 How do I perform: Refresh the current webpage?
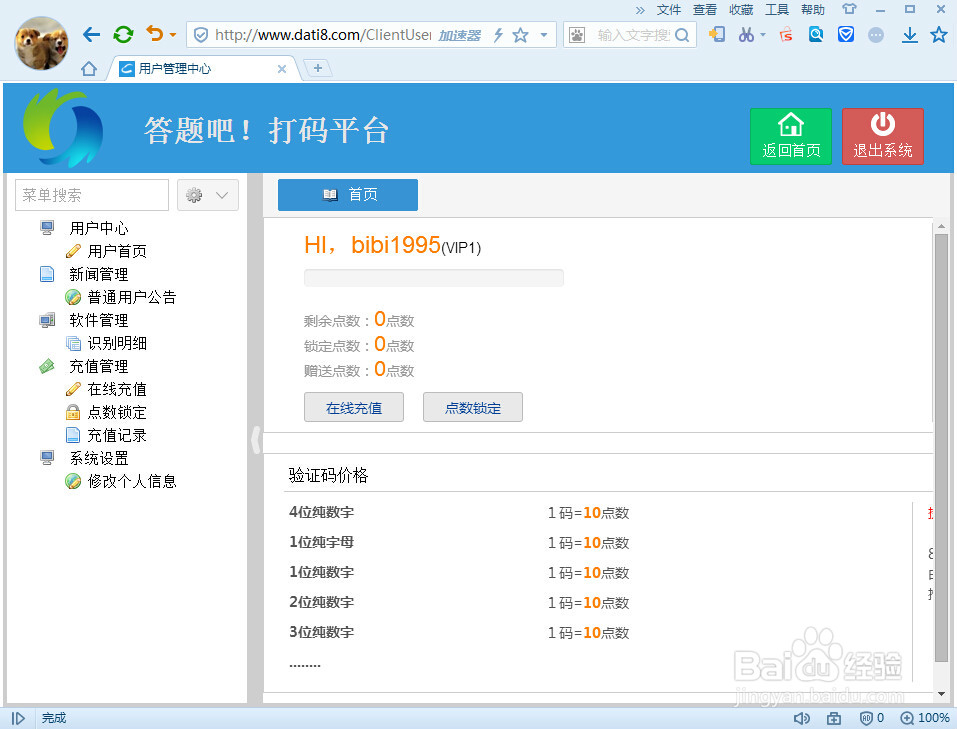point(122,33)
